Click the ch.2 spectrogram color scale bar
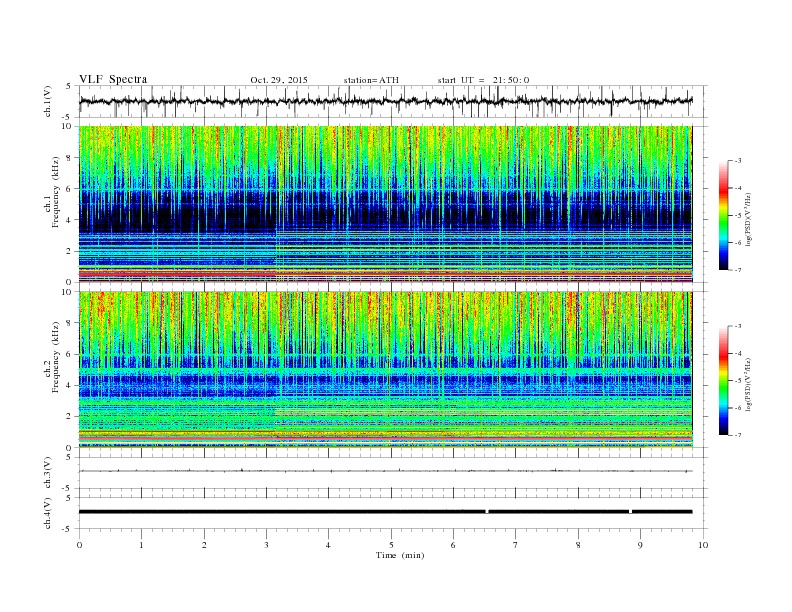 click(x=723, y=381)
